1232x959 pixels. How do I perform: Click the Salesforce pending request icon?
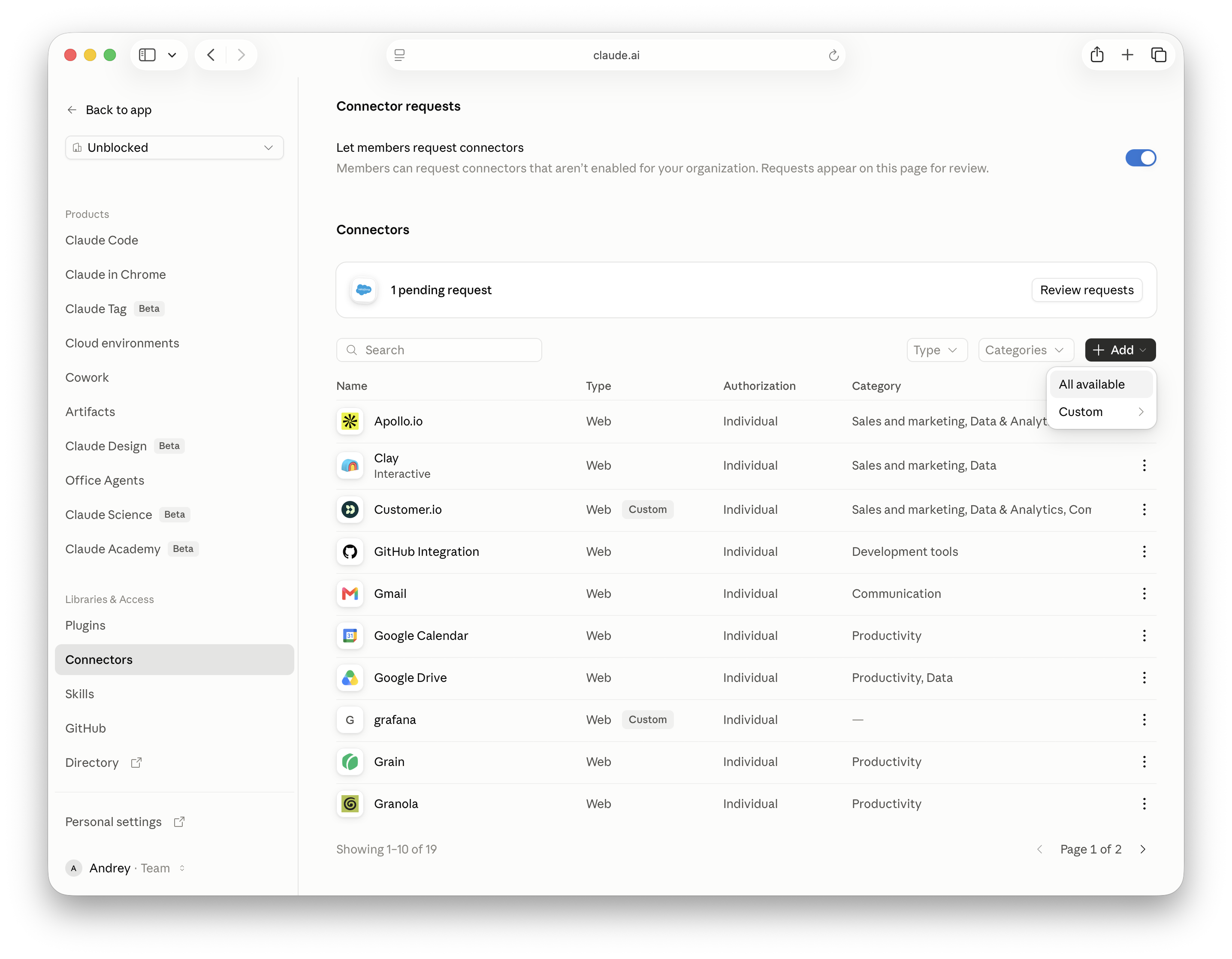pos(364,290)
